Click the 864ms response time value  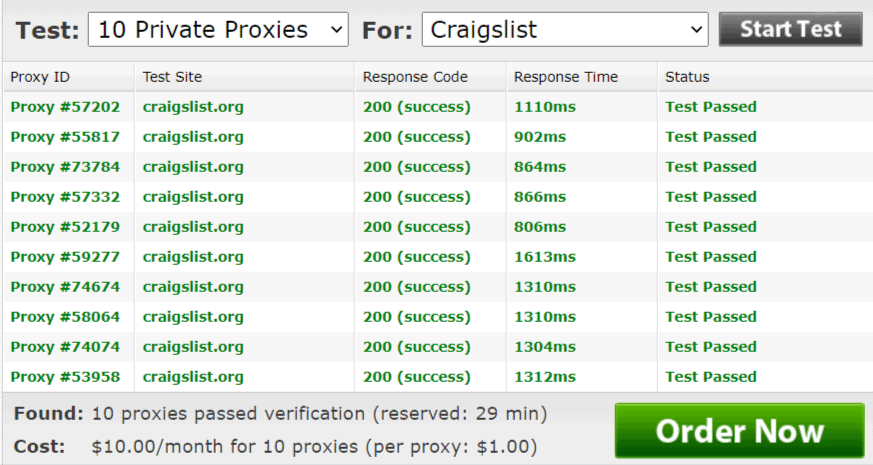540,167
